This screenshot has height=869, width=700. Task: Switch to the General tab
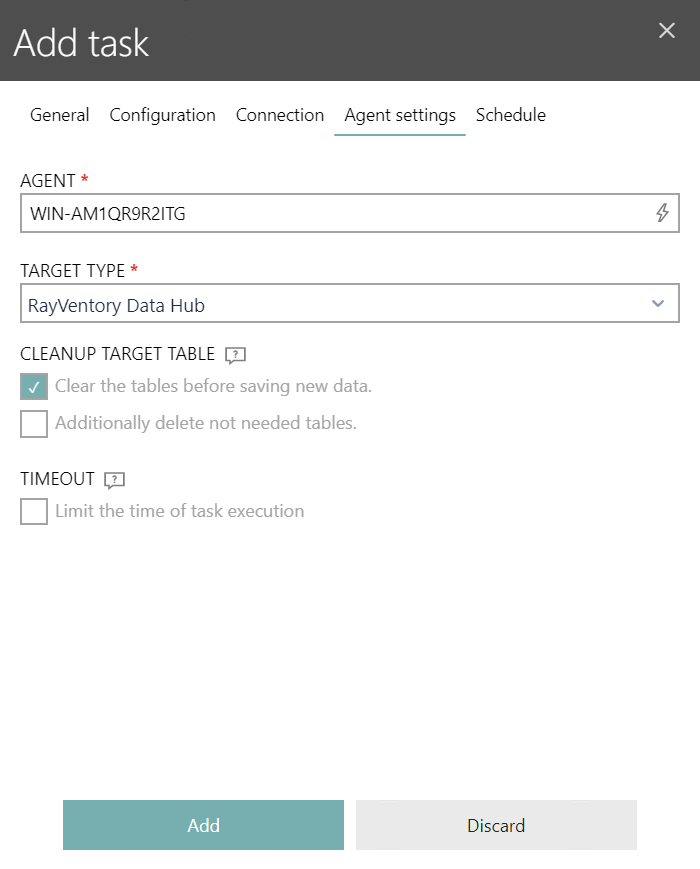pyautogui.click(x=59, y=115)
